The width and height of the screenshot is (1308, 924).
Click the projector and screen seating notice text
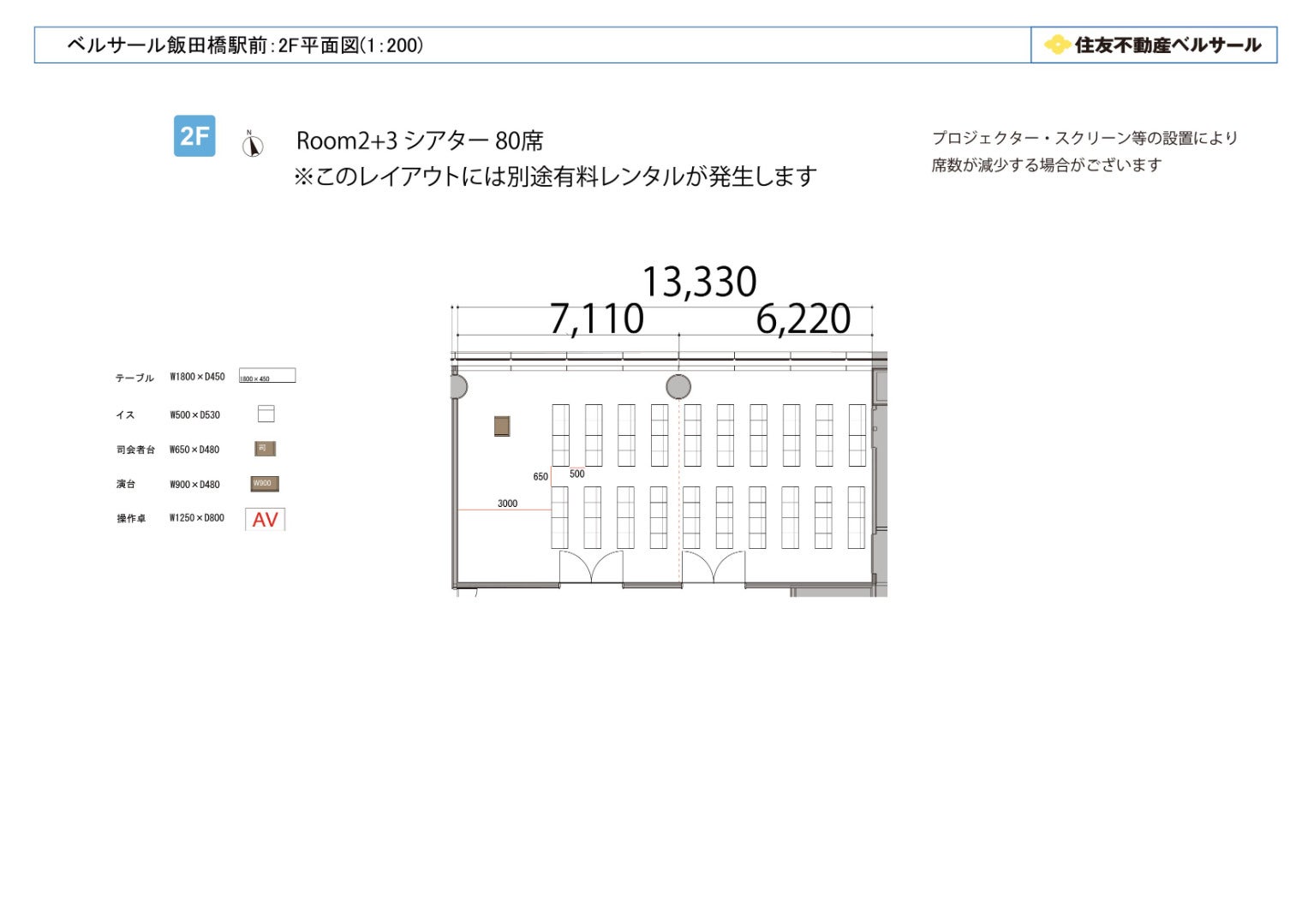[x=1084, y=151]
